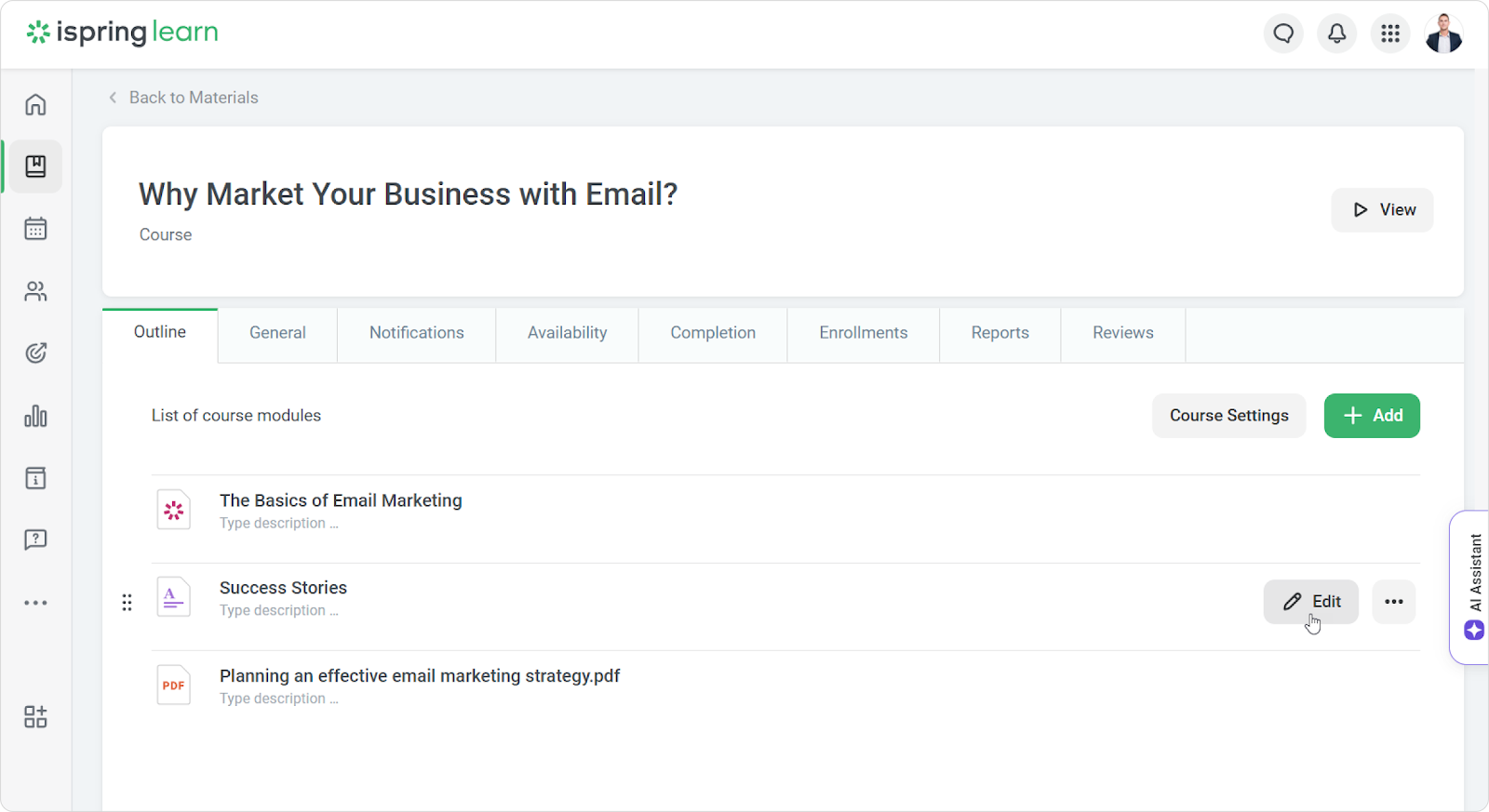1489x812 pixels.
Task: Open the calendar icon in sidebar
Action: [x=35, y=229]
